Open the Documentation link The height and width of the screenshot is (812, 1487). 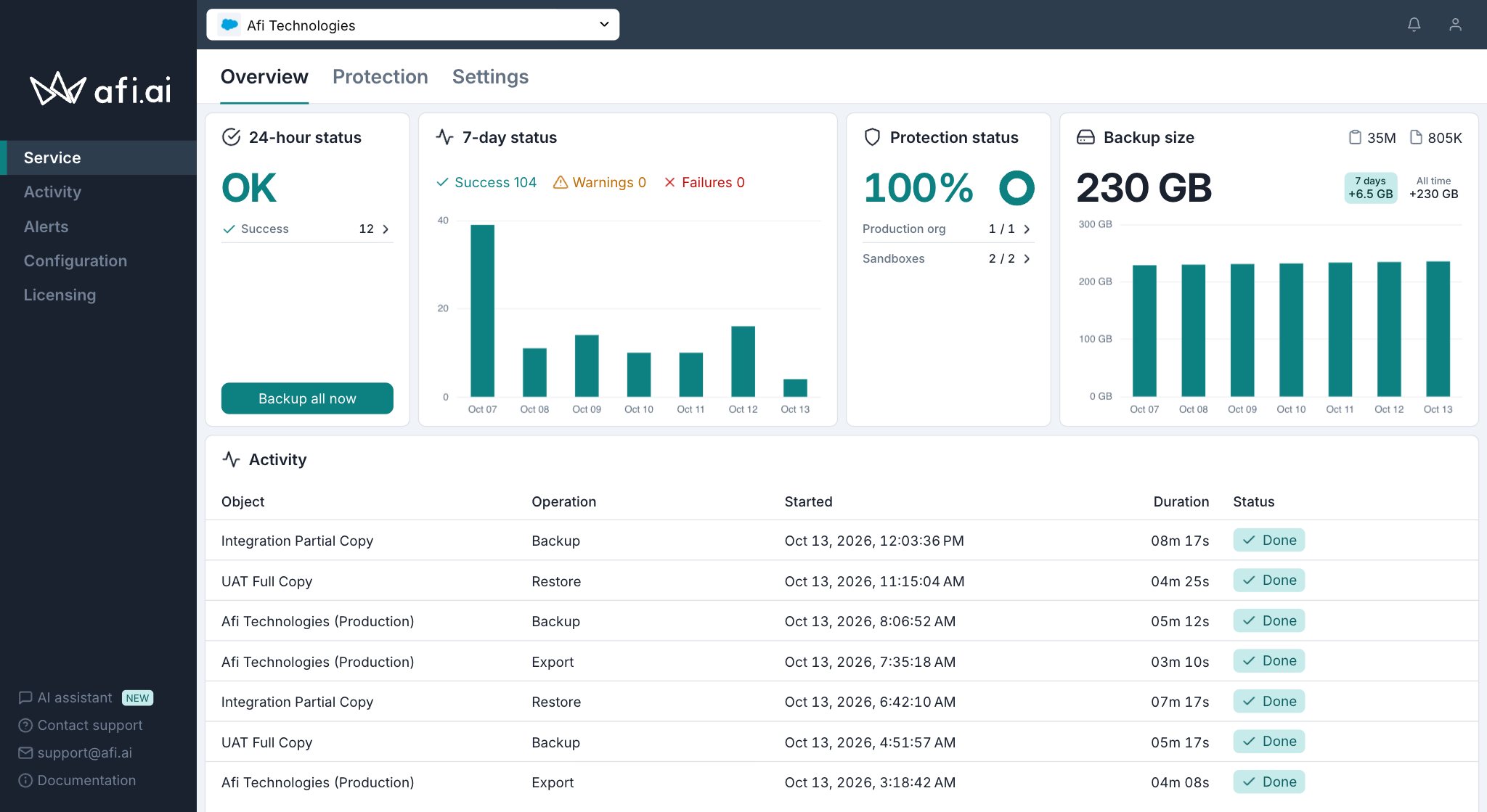point(86,780)
